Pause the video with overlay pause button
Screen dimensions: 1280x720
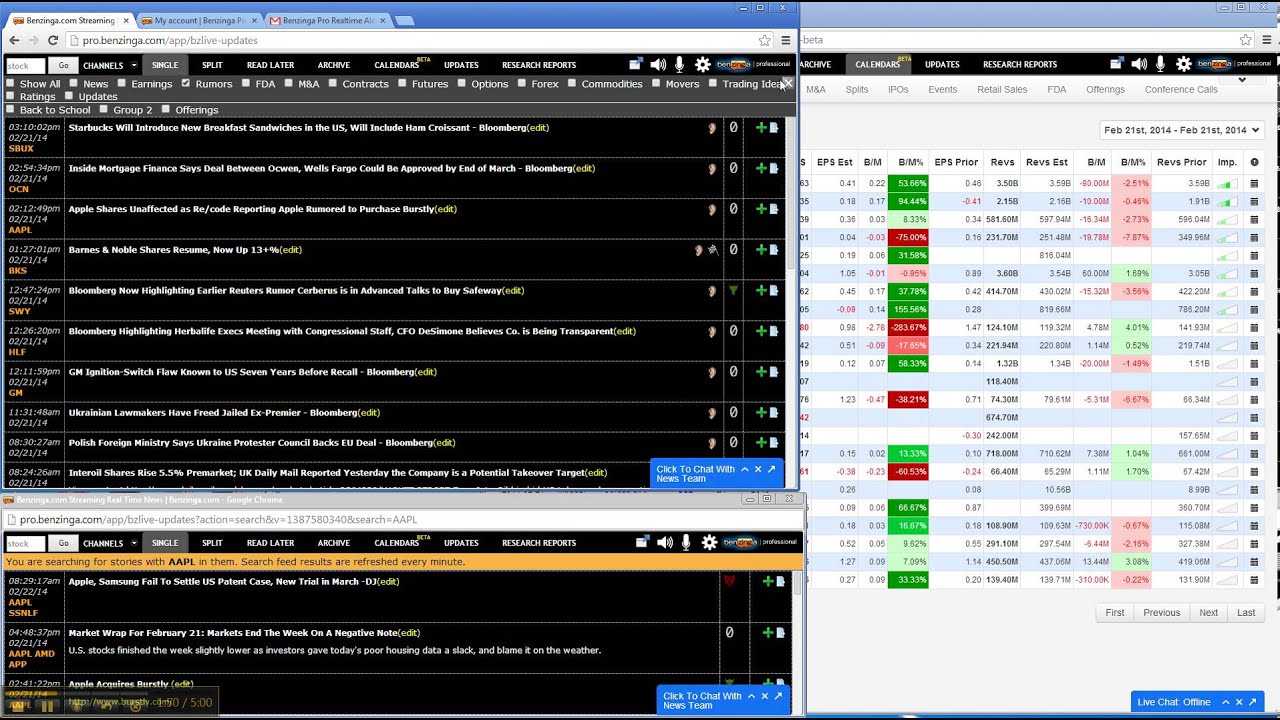46,705
